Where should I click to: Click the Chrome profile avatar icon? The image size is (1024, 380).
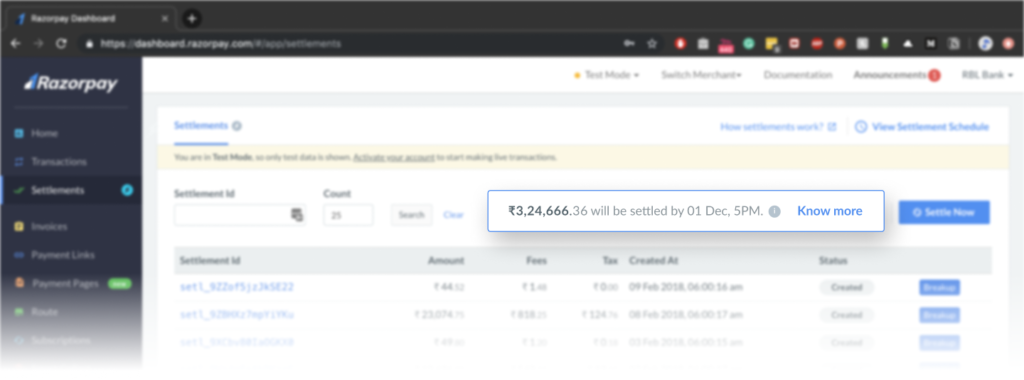pos(985,44)
